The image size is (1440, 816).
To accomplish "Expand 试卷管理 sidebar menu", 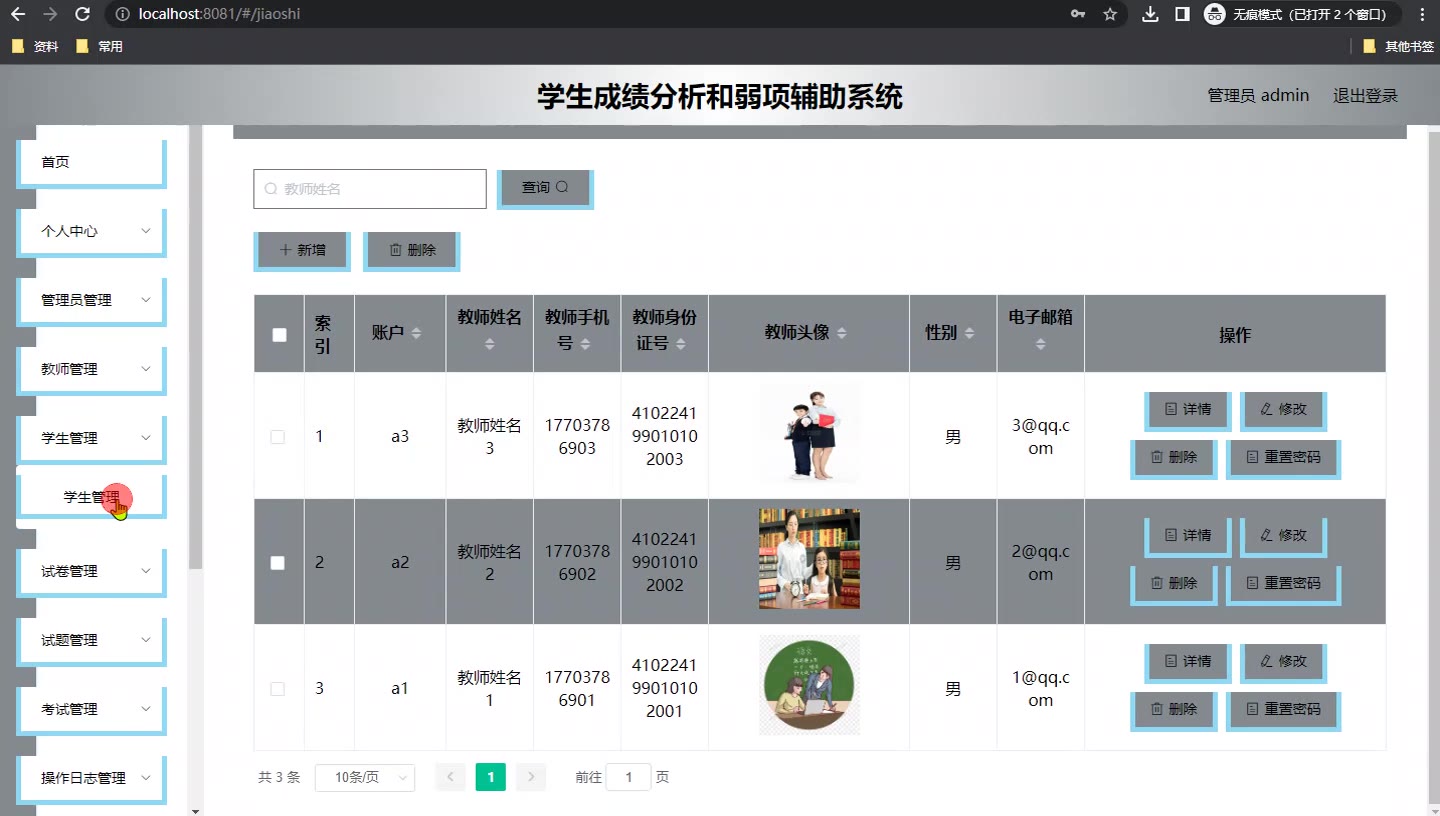I will coord(92,572).
